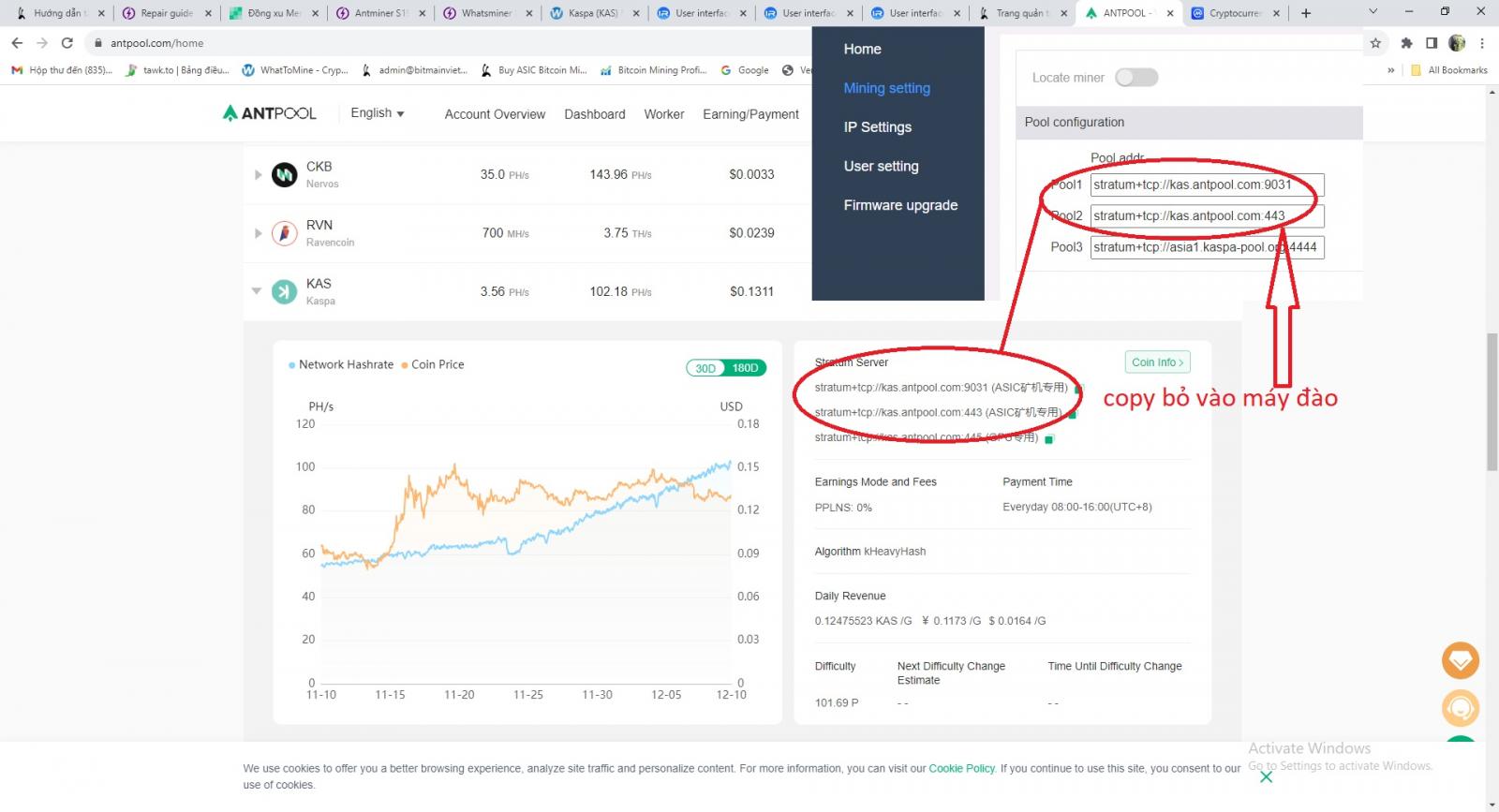Switch to the Whatsminer tab

(485, 13)
